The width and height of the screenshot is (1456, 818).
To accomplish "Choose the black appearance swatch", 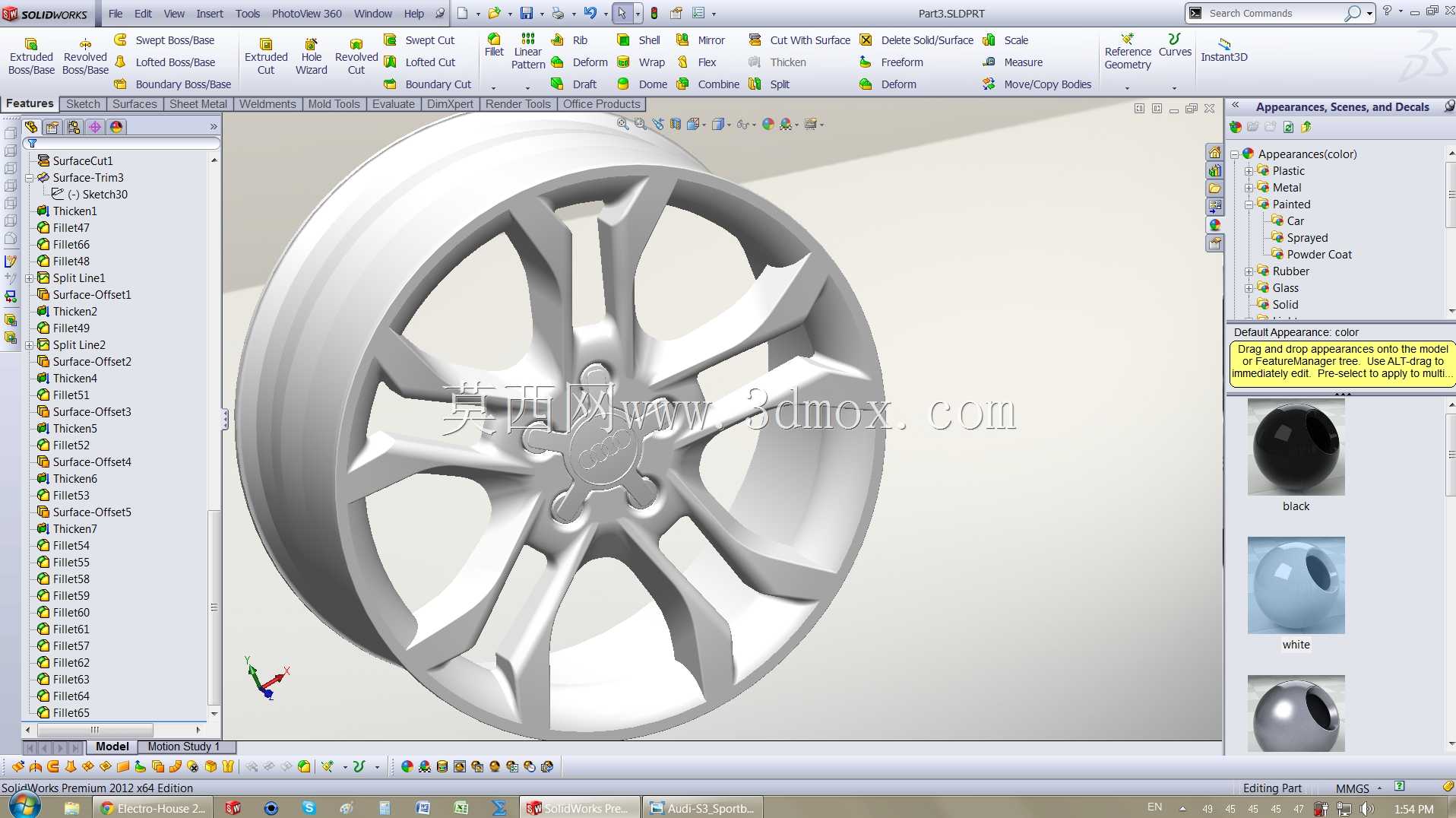I will 1296,447.
